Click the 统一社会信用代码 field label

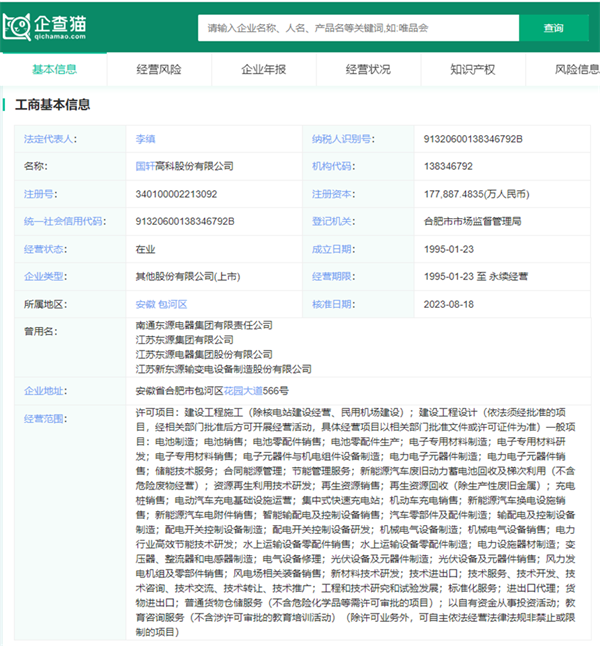coord(64,221)
